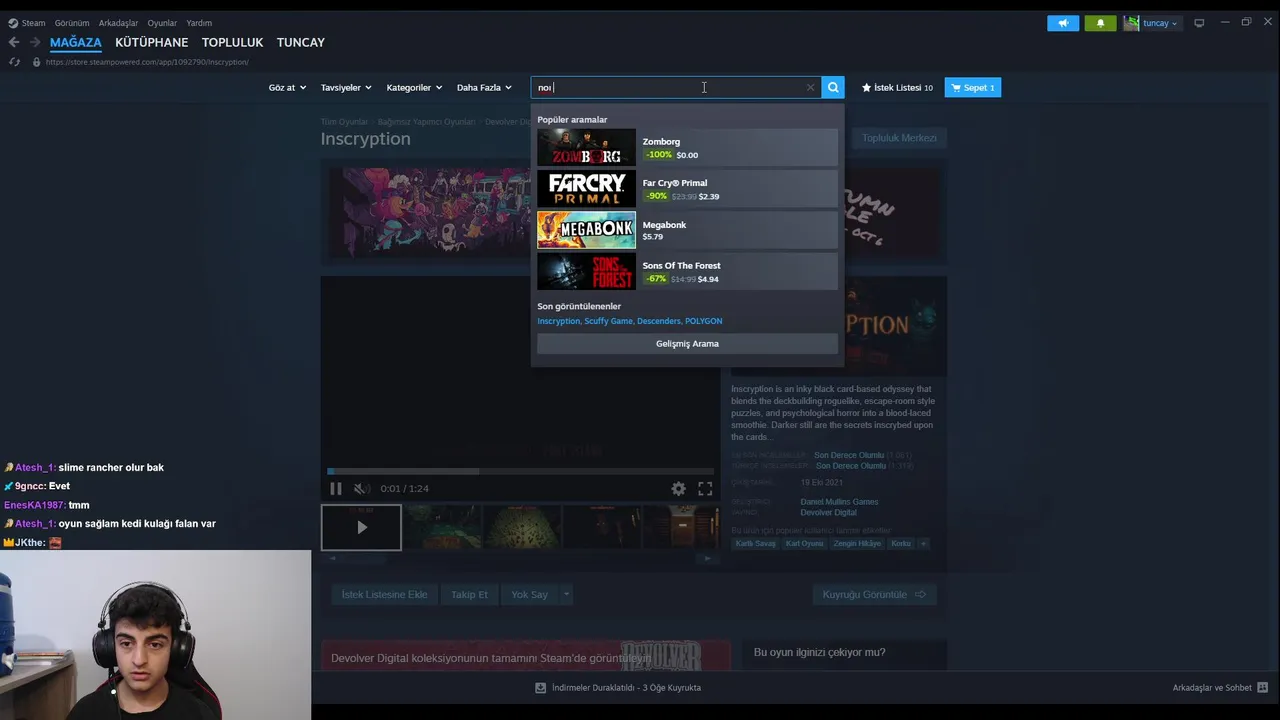Select Sons Of The Forest suggestion
This screenshot has width=1280, height=720.
pyautogui.click(x=687, y=271)
